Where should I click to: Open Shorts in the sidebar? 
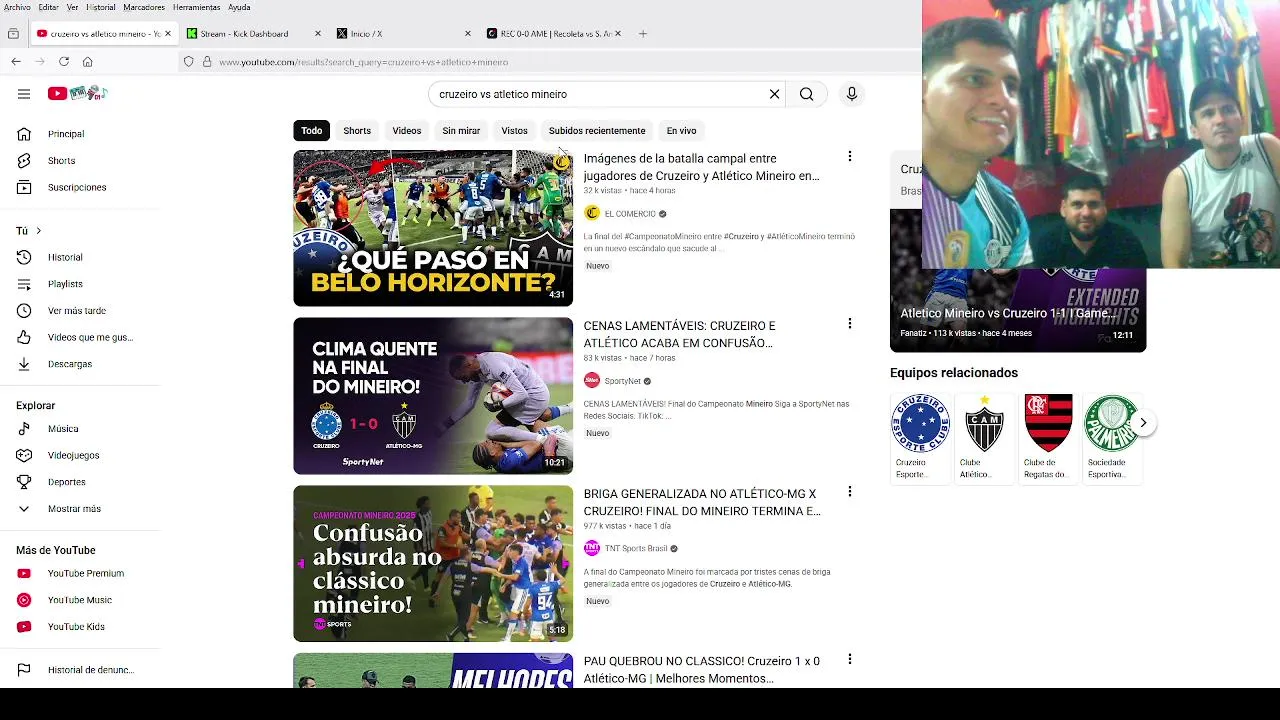[x=61, y=161]
